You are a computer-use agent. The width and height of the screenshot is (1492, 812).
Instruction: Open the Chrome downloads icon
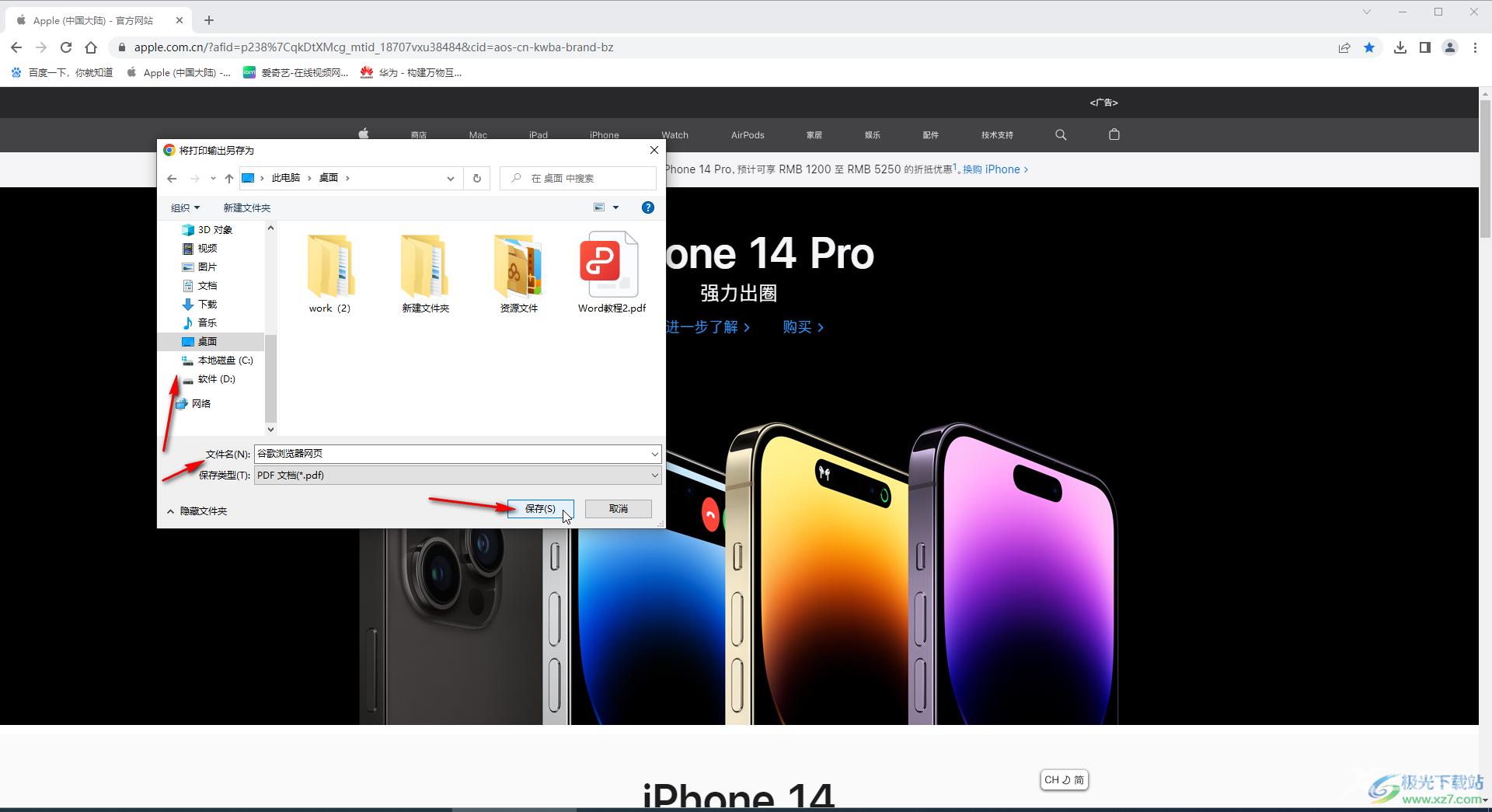1400,47
